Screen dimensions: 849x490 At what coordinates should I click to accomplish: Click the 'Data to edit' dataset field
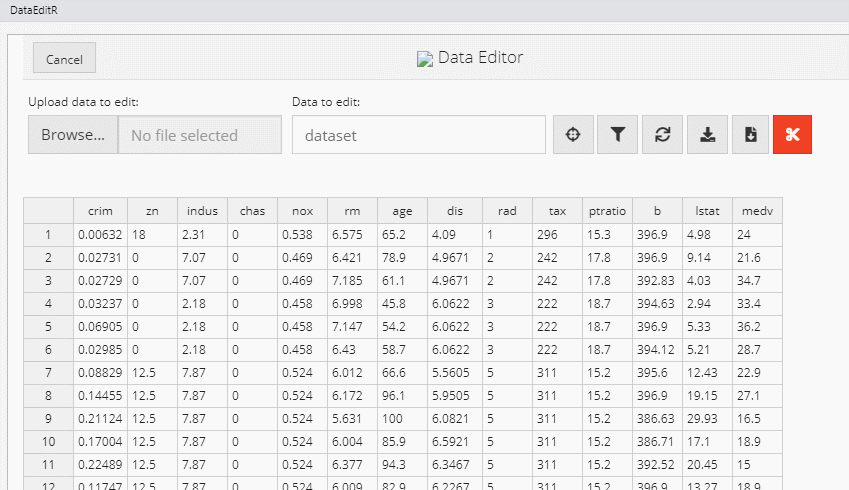tap(418, 135)
